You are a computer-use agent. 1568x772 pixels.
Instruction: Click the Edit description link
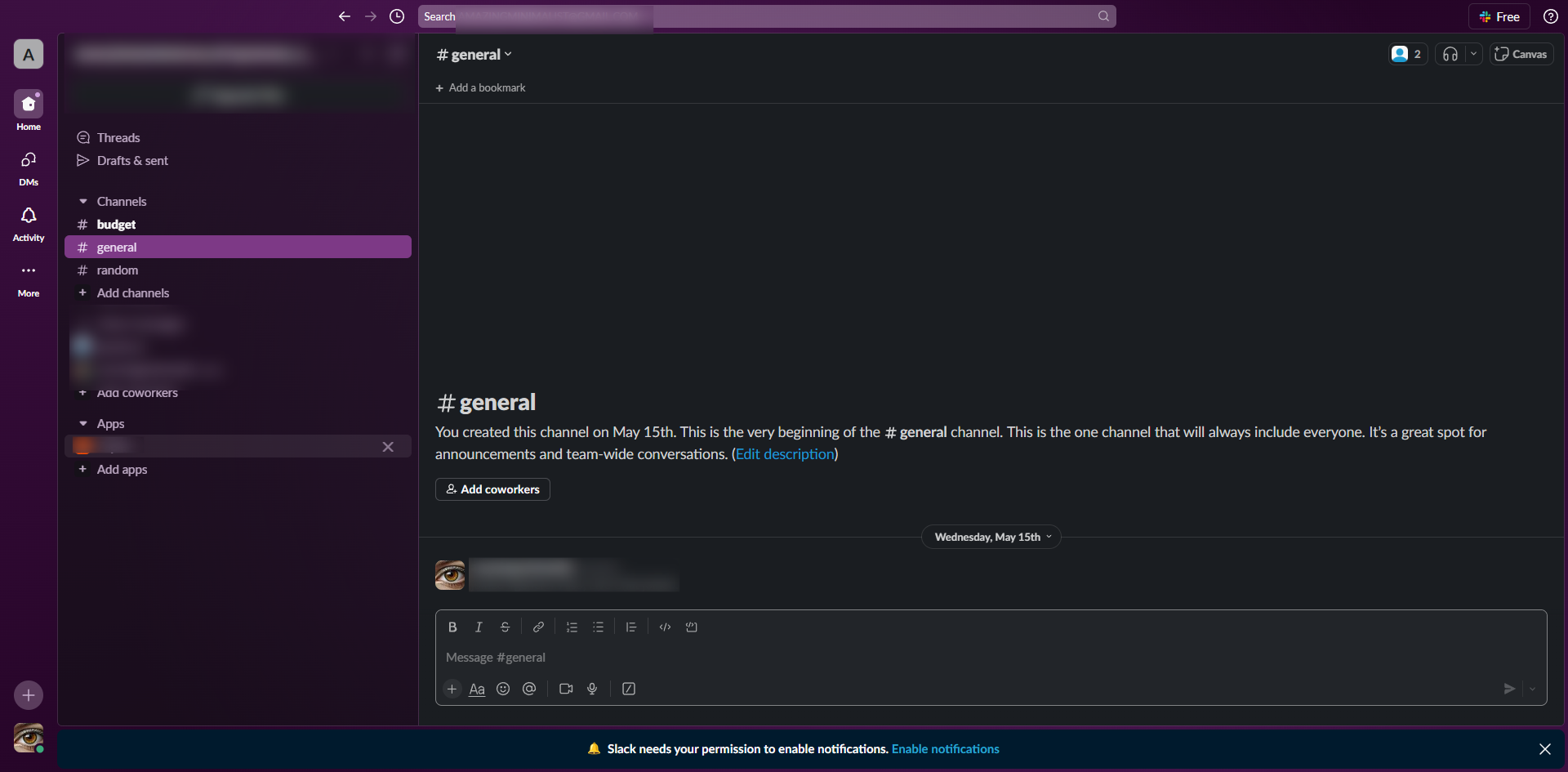(785, 454)
